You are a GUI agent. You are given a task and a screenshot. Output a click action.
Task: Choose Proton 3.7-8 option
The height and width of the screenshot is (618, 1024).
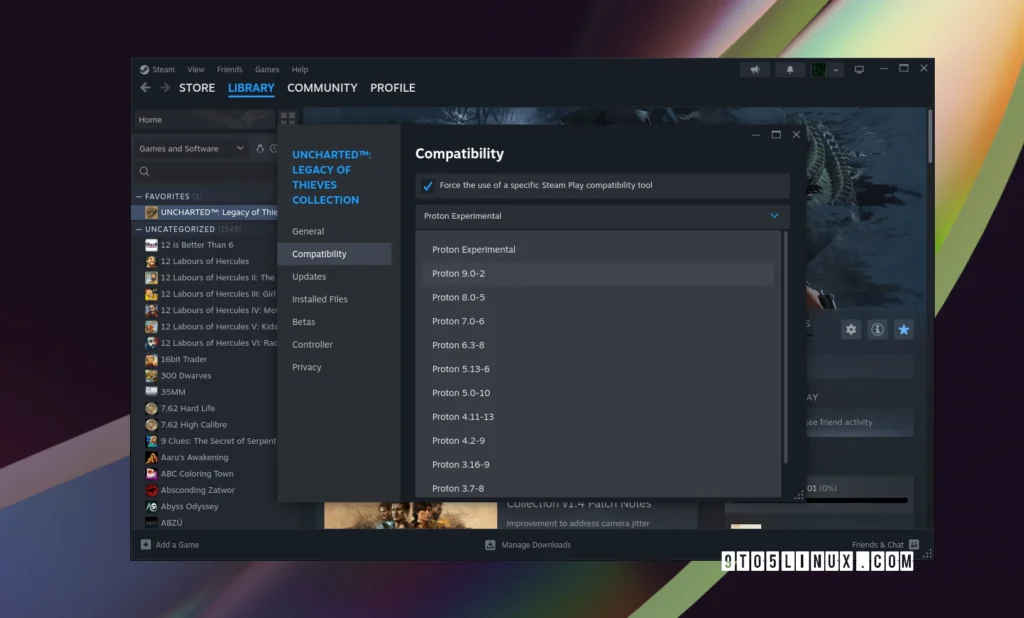click(x=598, y=488)
